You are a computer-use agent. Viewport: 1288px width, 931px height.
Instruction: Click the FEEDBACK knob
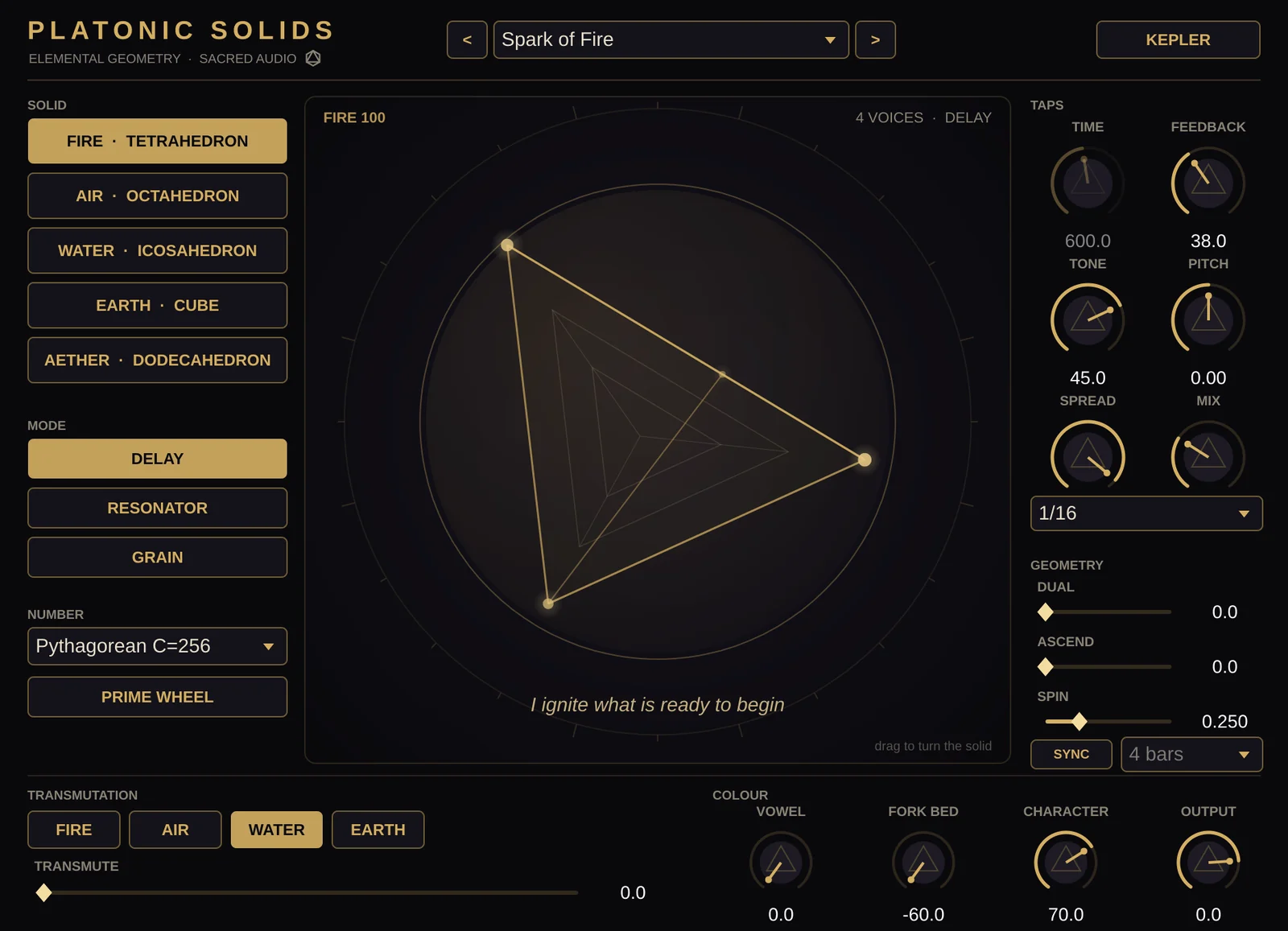(x=1208, y=183)
